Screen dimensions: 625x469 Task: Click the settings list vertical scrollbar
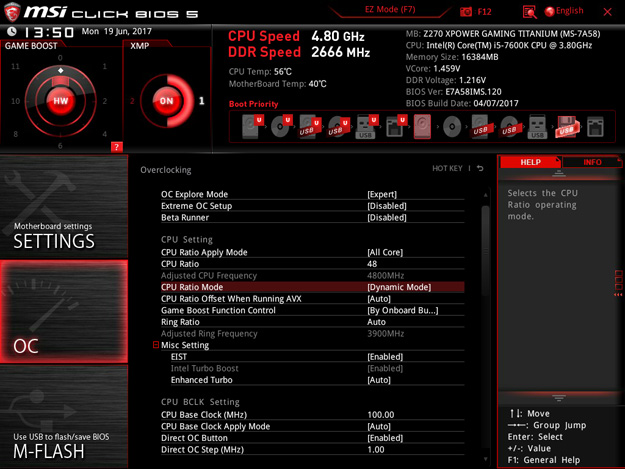click(486, 250)
